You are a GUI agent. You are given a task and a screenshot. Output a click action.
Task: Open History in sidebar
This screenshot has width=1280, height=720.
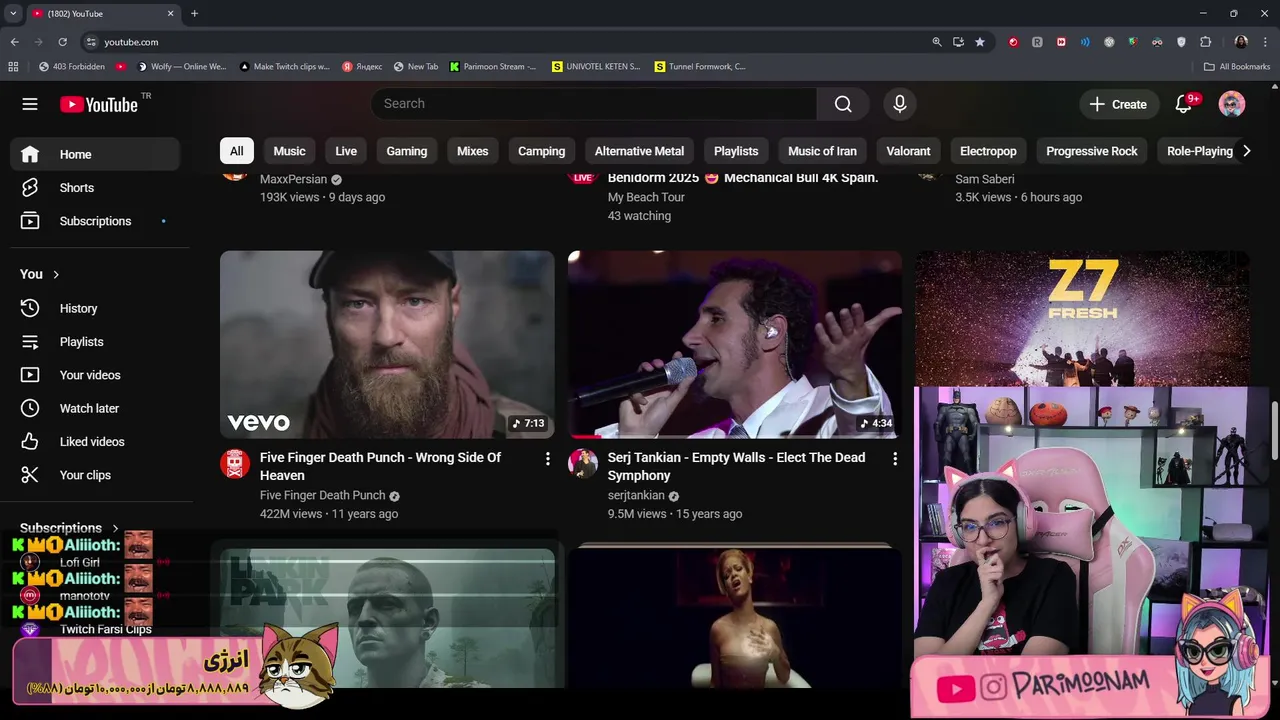(x=95, y=308)
